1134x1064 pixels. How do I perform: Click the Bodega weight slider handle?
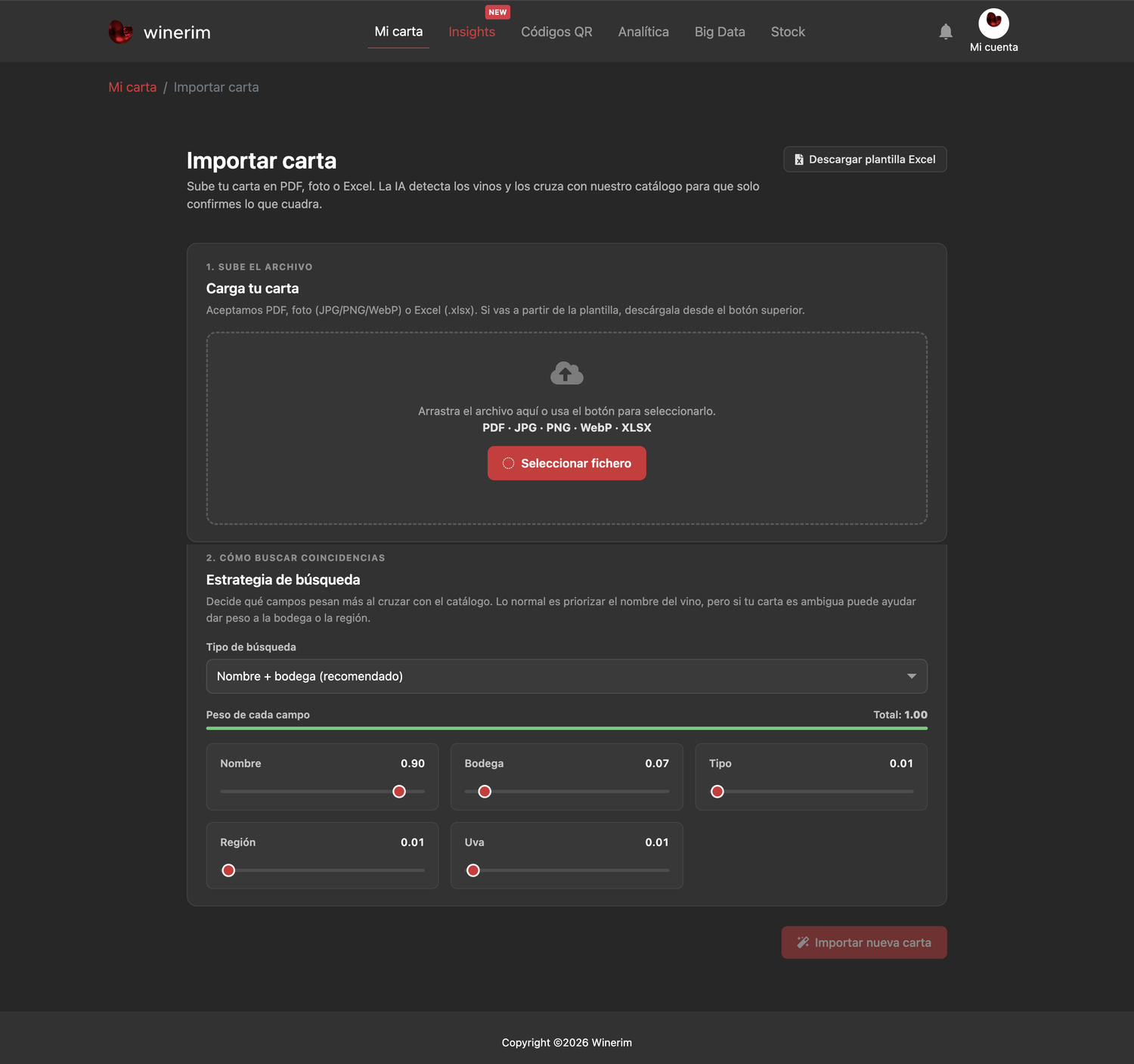(485, 792)
